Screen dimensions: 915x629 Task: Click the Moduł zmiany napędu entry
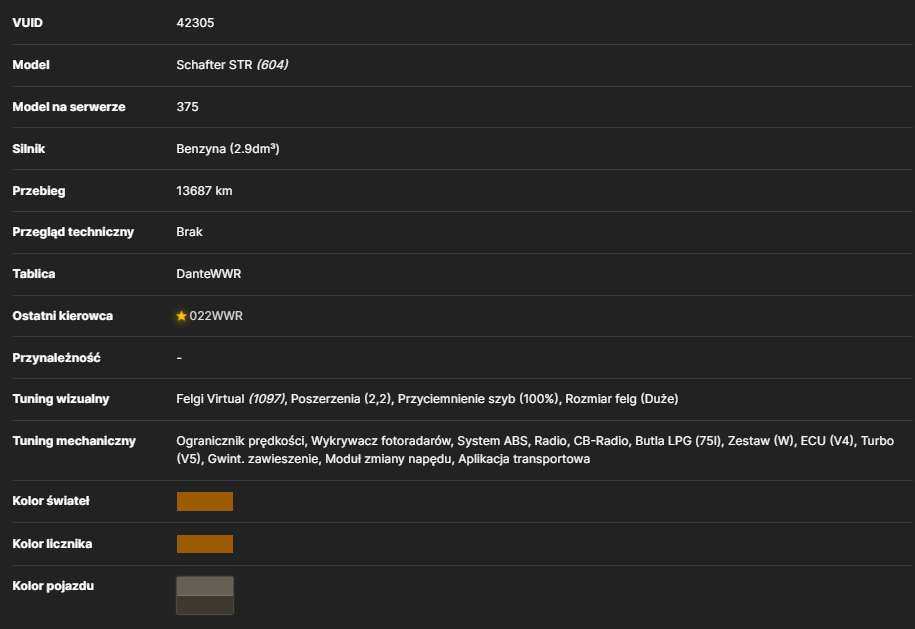coord(388,459)
